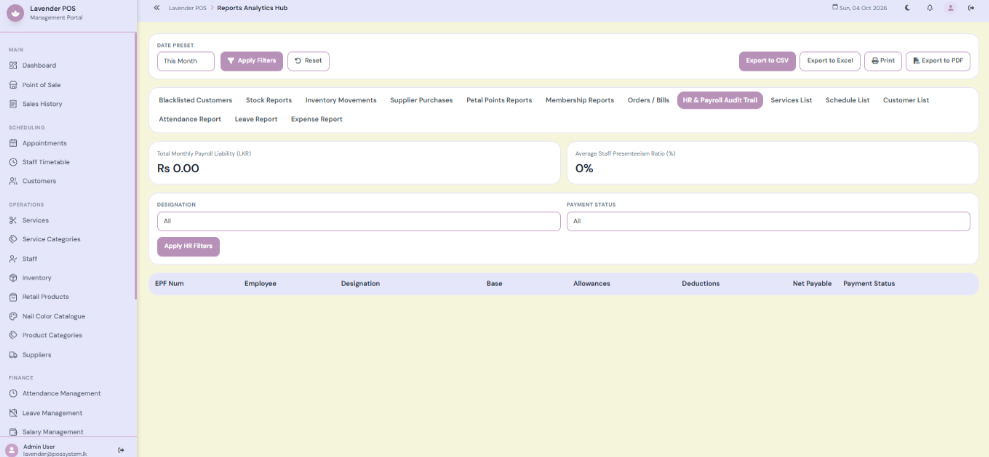The height and width of the screenshot is (457, 989).
Task: Click the Print button
Action: coord(883,61)
